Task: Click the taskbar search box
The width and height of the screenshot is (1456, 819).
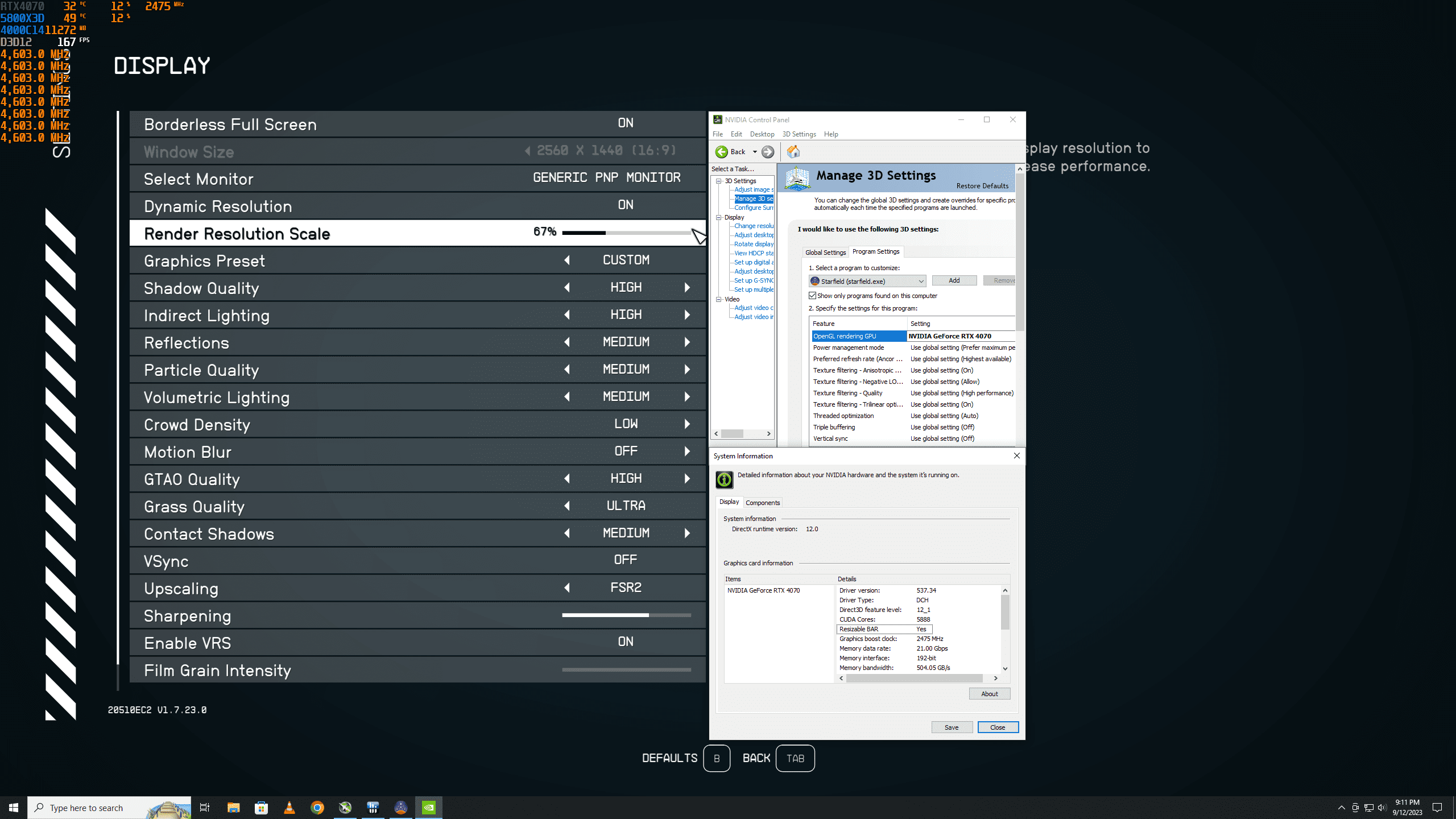Action: [109, 808]
